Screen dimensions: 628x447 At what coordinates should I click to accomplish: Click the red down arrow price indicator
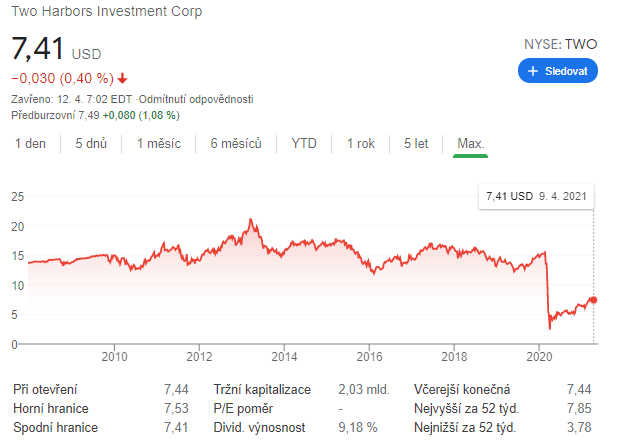[122, 79]
